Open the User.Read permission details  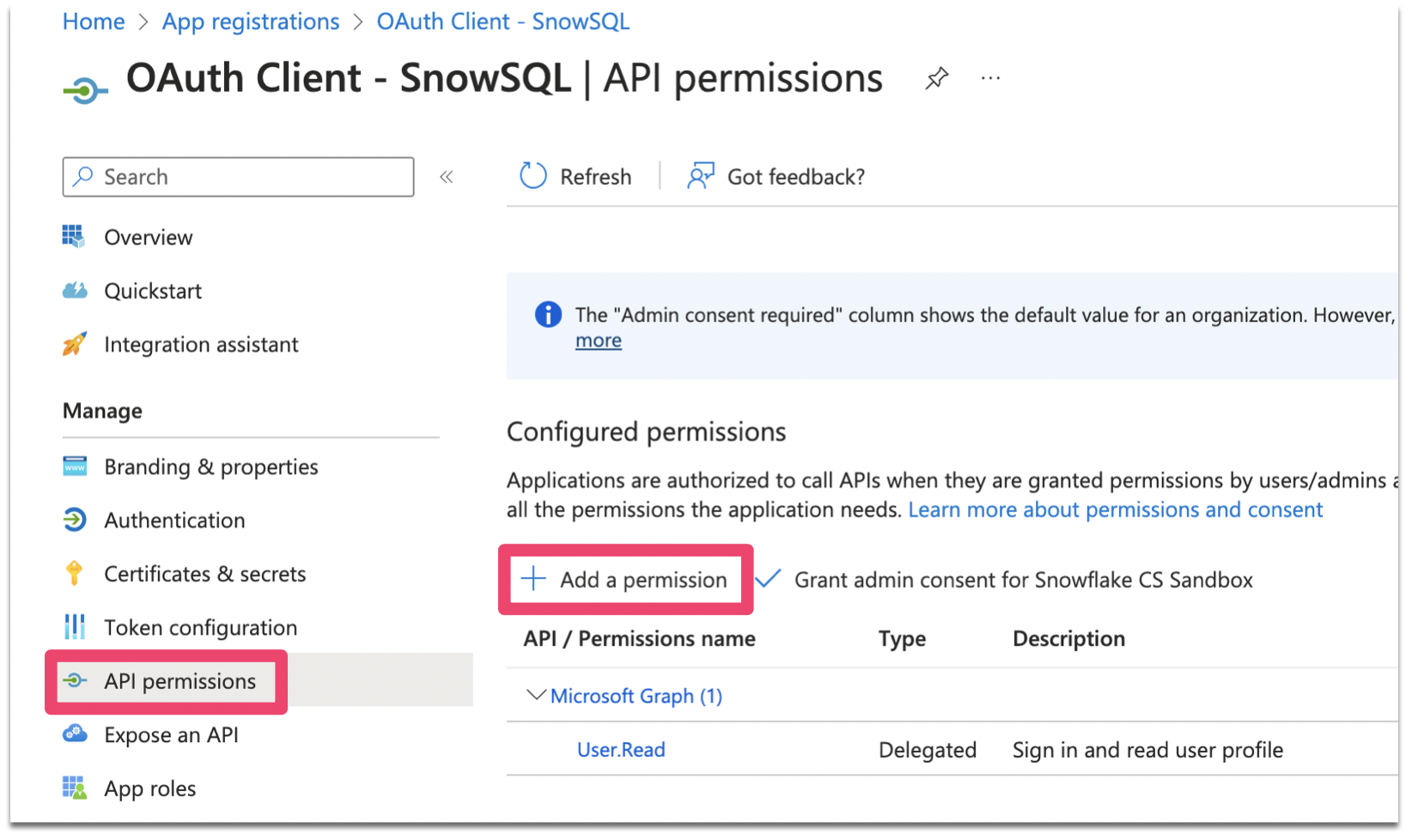621,749
